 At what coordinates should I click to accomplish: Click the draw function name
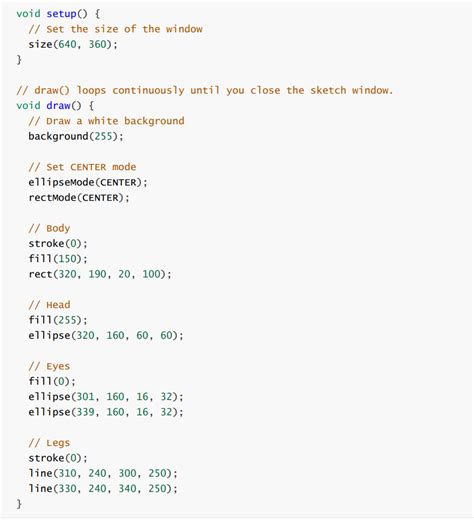[x=58, y=106]
